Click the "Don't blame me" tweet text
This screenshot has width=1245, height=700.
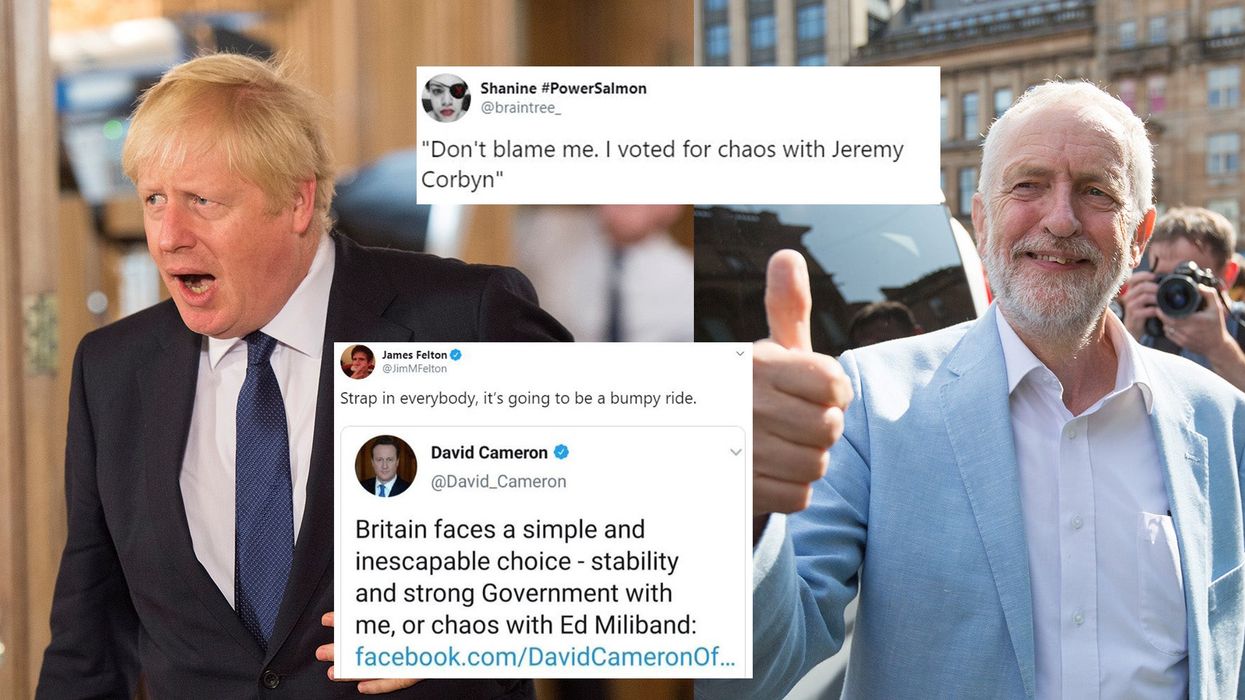pyautogui.click(x=662, y=164)
